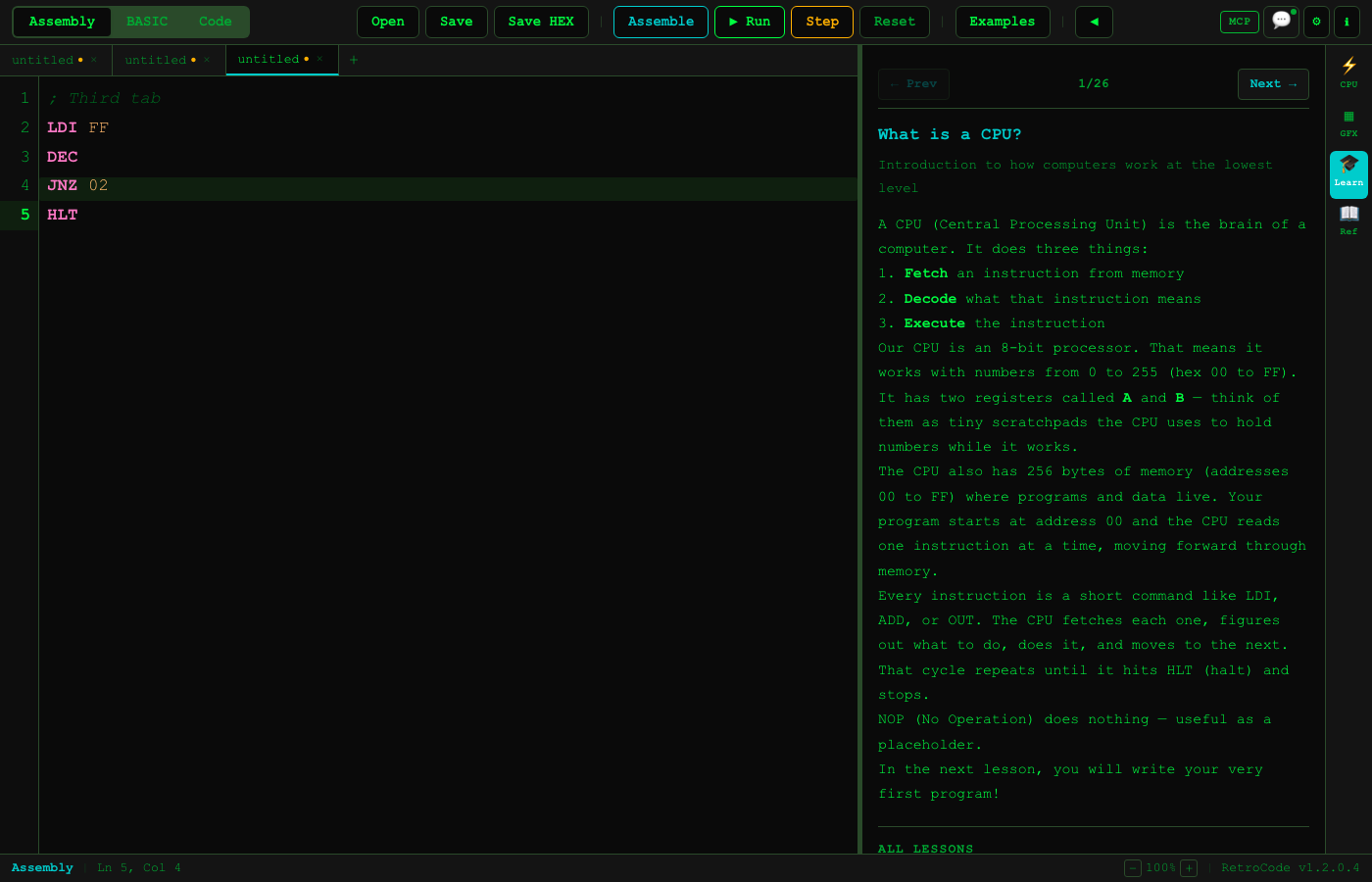Image resolution: width=1372 pixels, height=882 pixels.
Task: Open the MCP panel
Action: 1239,21
